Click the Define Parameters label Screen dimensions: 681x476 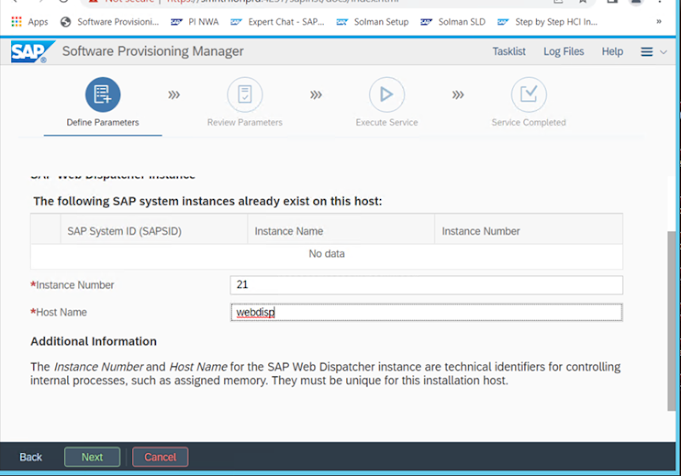coord(102,122)
